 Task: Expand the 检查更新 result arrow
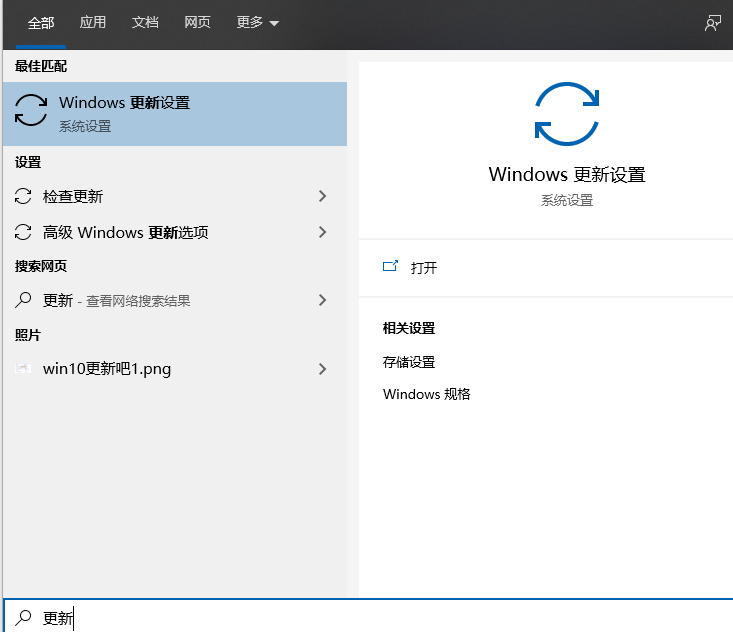[322, 197]
